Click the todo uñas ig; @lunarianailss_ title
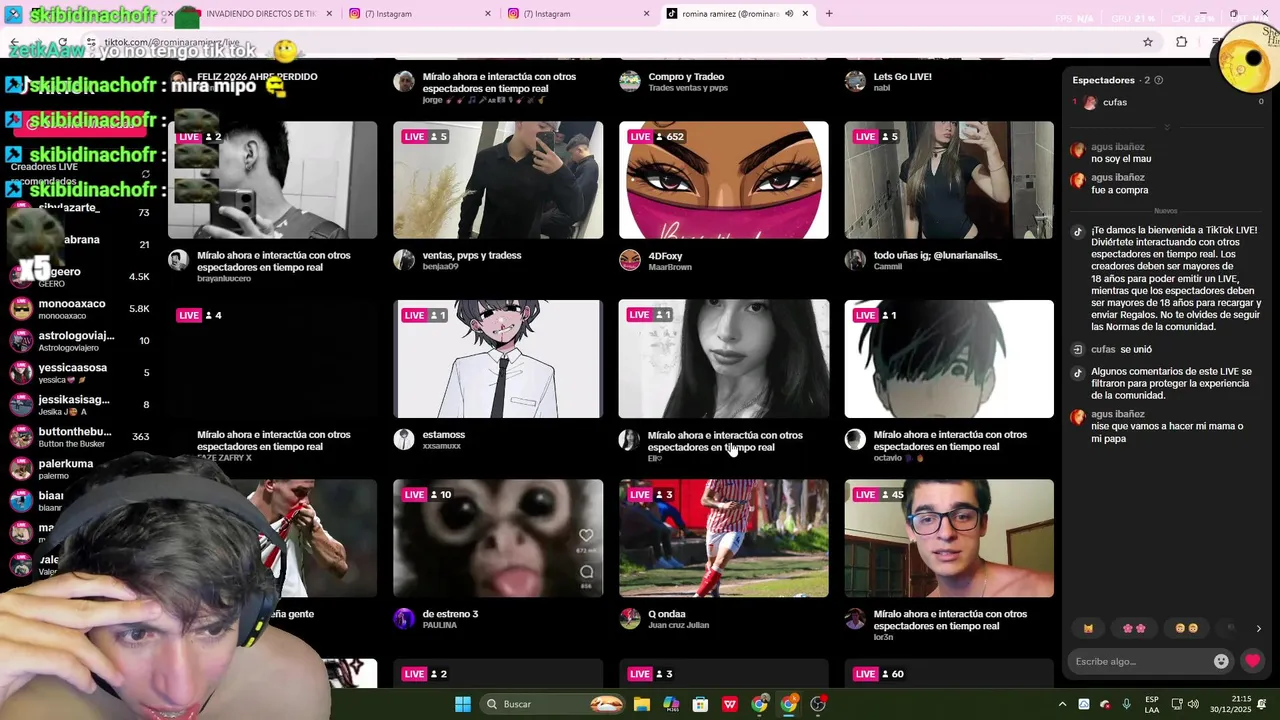The image size is (1280, 720). 937,255
